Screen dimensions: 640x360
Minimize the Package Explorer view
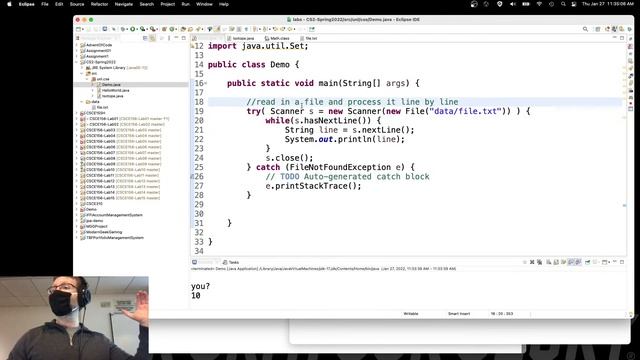point(176,38)
